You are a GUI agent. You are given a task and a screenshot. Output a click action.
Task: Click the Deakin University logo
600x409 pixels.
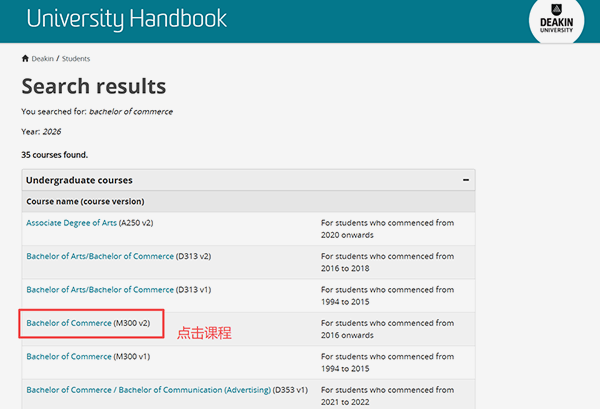556,22
